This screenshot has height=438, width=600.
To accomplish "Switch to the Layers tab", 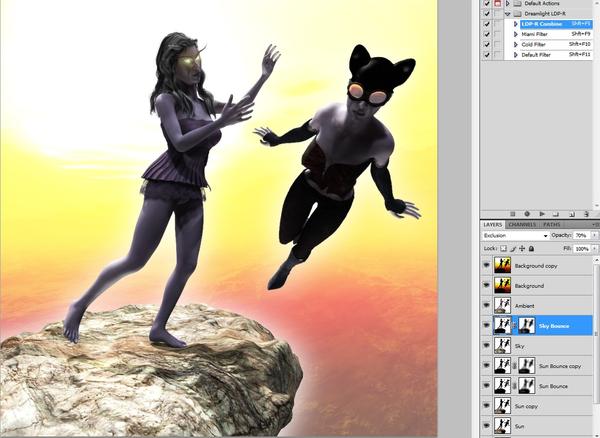I will (x=492, y=225).
